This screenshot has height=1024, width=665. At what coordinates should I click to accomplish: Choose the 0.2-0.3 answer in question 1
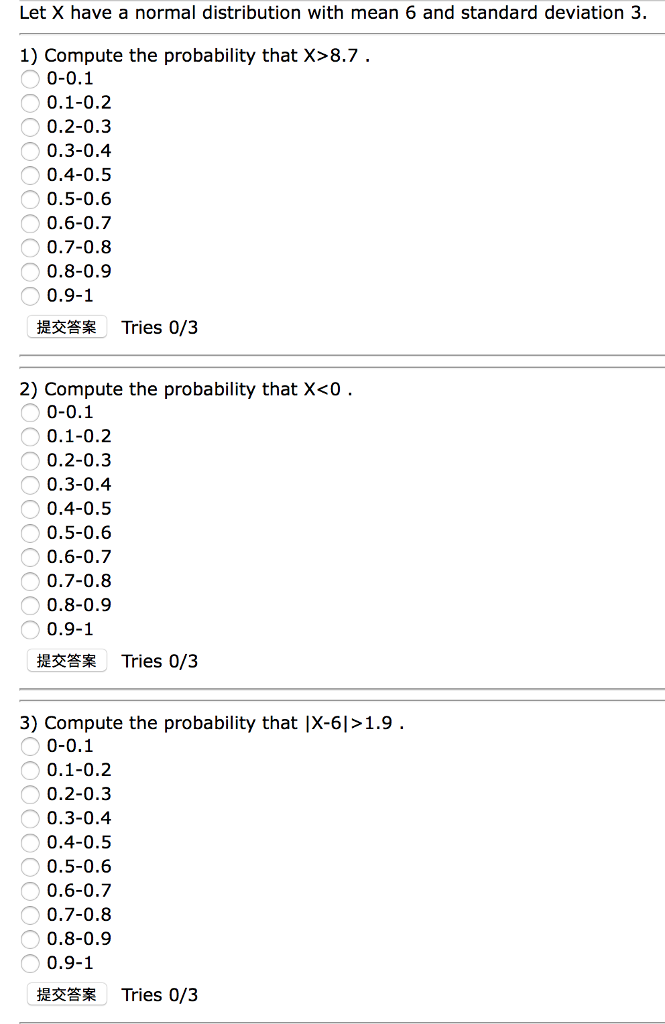tap(30, 127)
